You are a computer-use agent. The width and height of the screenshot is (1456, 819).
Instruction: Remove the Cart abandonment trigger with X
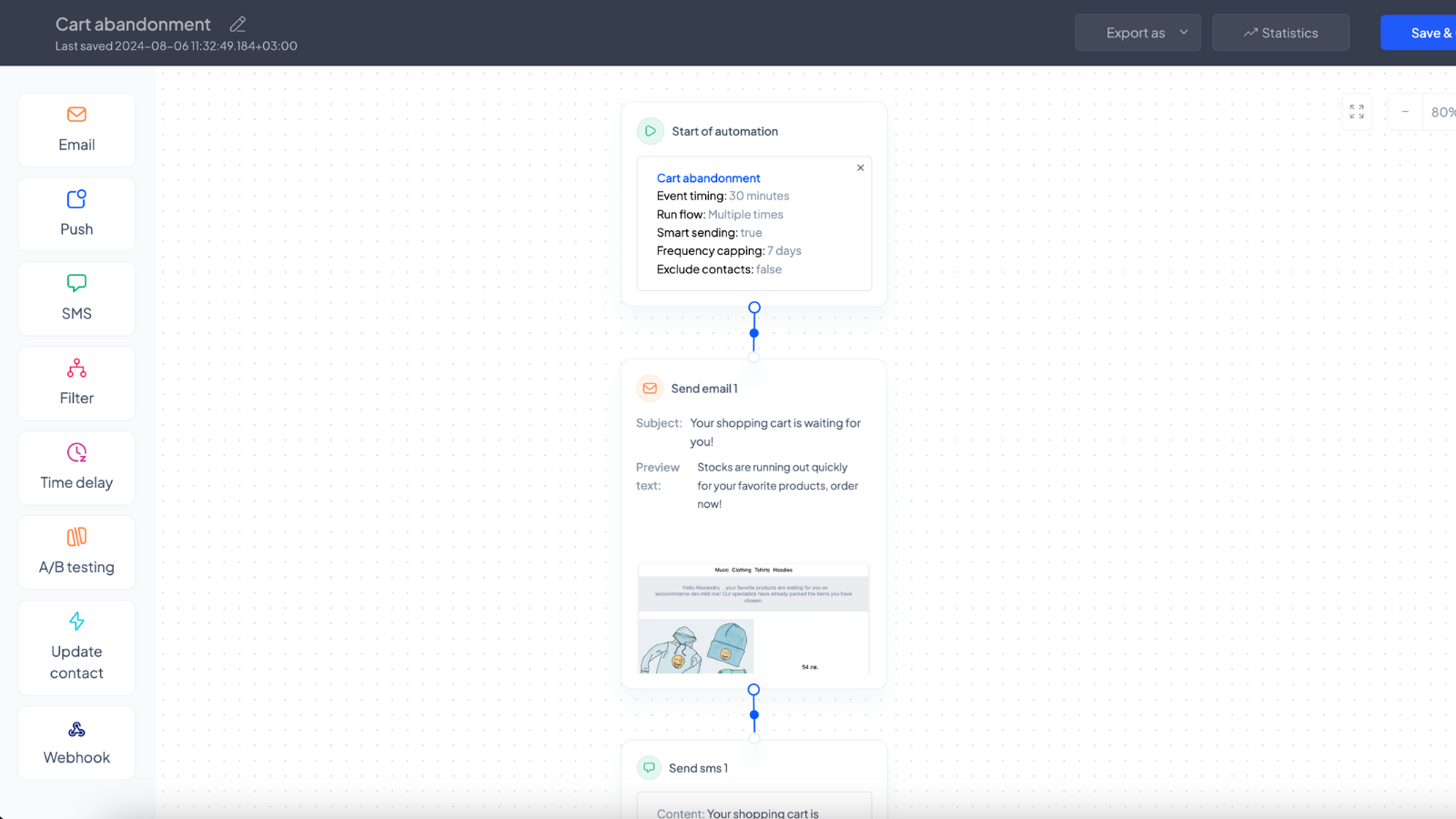tap(860, 167)
